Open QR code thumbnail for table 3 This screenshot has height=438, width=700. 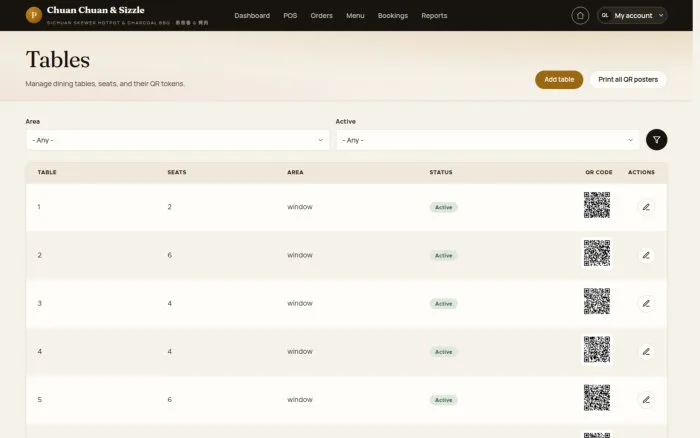click(x=596, y=301)
